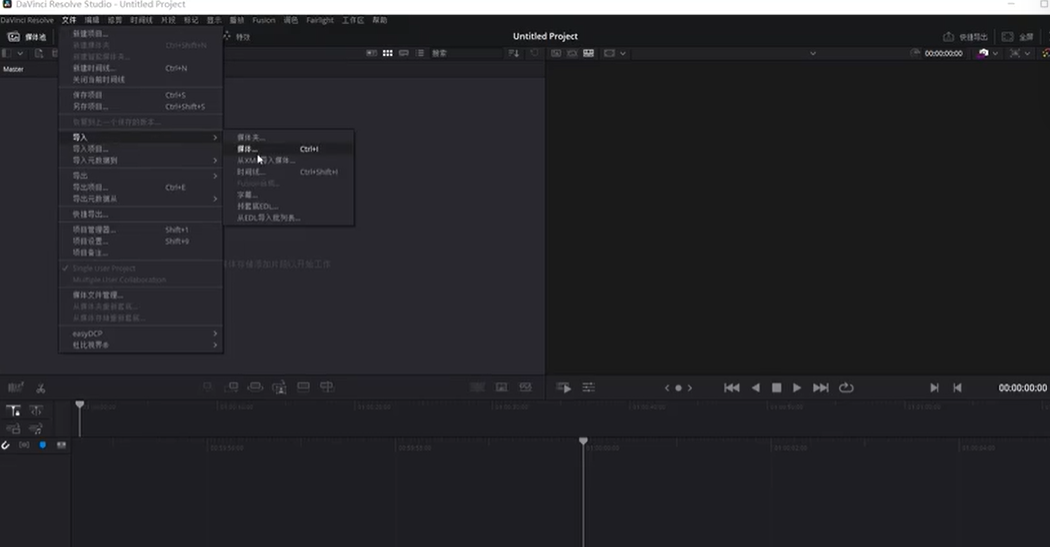Open the viewer tools sliders icon
Screen dimensions: 1050x547
point(589,388)
